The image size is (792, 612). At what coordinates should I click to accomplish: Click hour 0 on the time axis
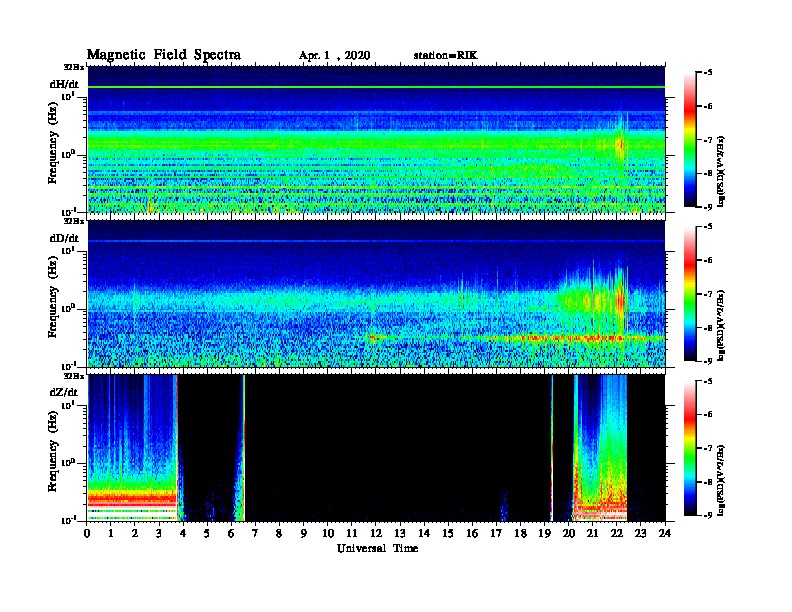click(x=87, y=533)
